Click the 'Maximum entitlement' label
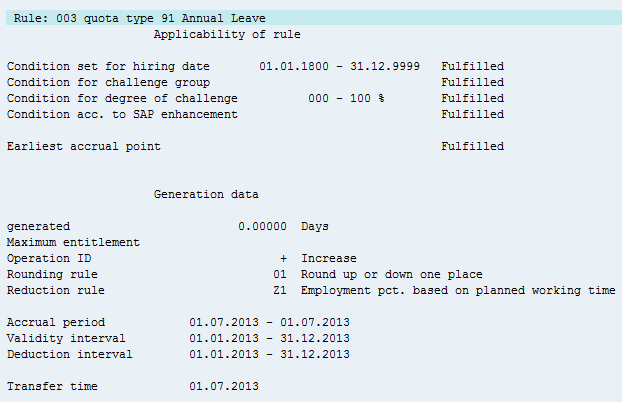Viewport: 622px width, 402px height. [73, 242]
